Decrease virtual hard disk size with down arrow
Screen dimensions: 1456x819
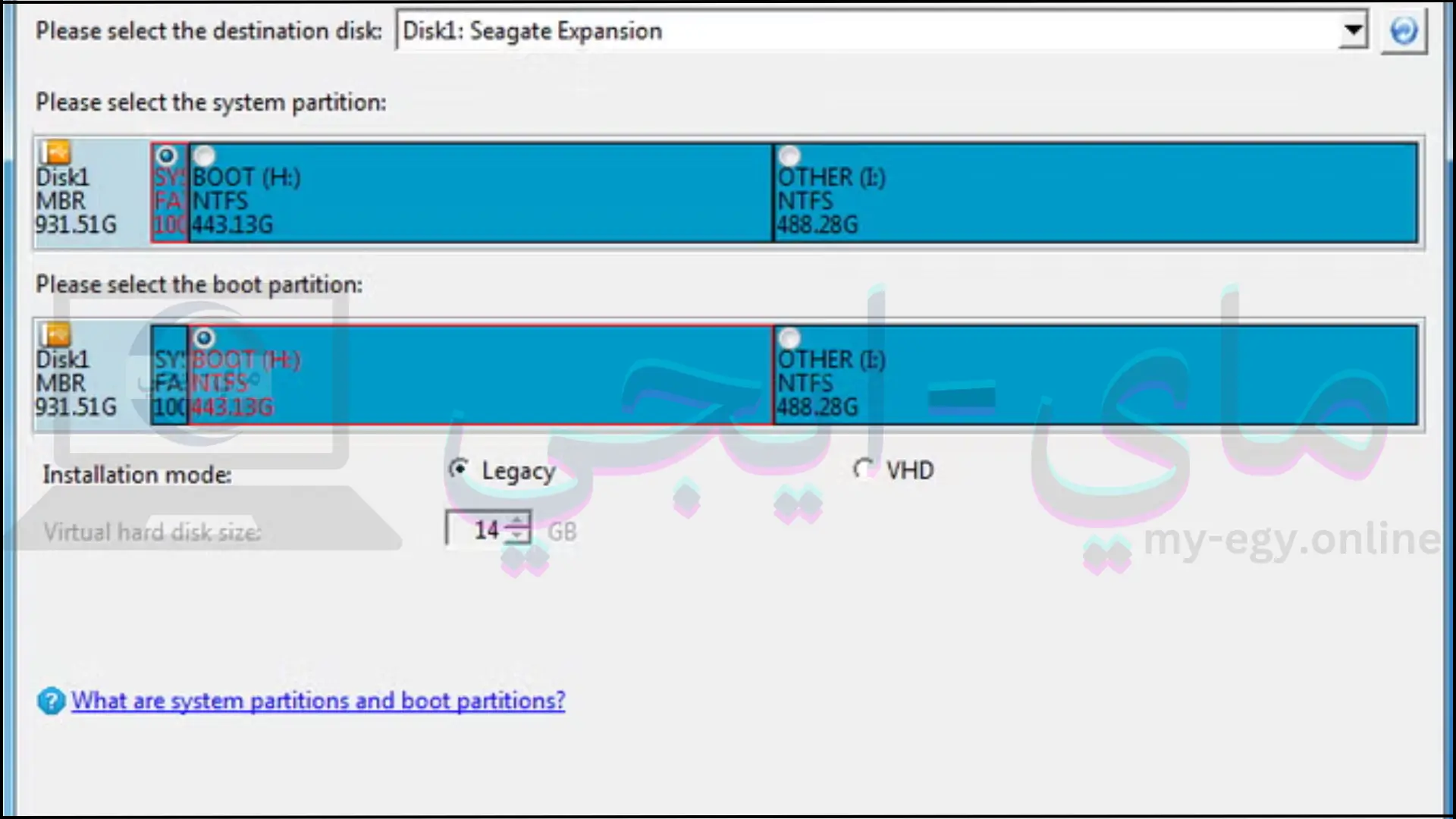click(518, 537)
